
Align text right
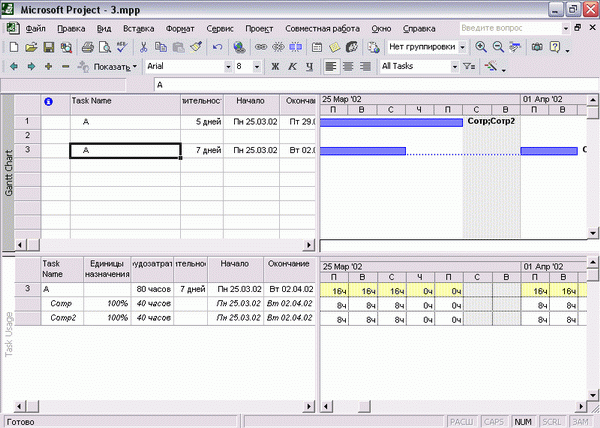pos(365,67)
